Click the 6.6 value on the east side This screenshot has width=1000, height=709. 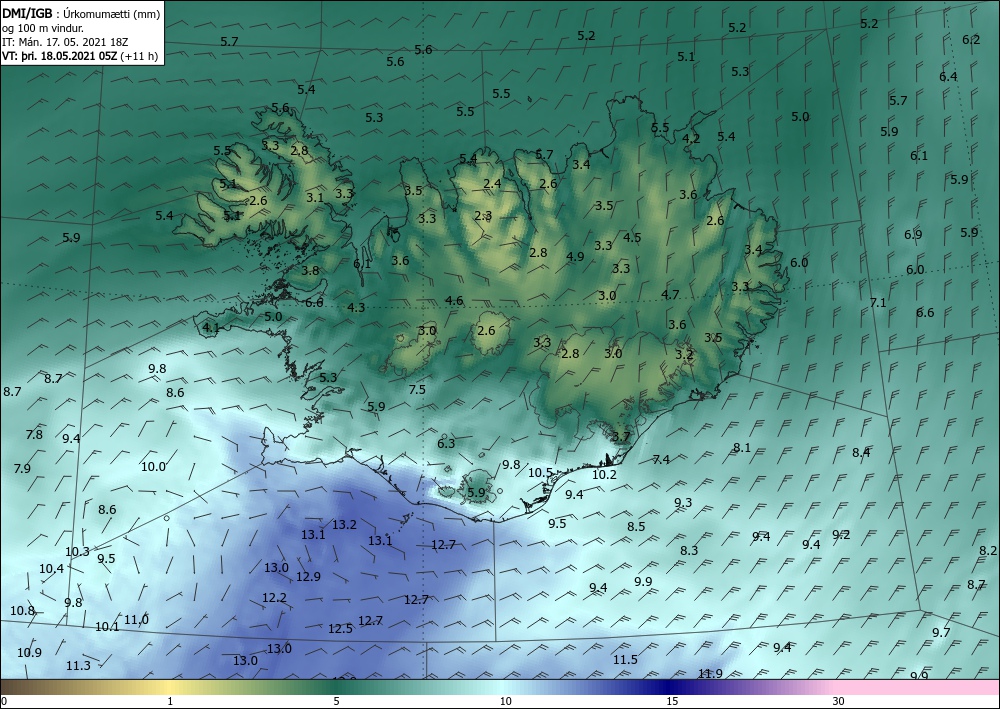click(925, 312)
